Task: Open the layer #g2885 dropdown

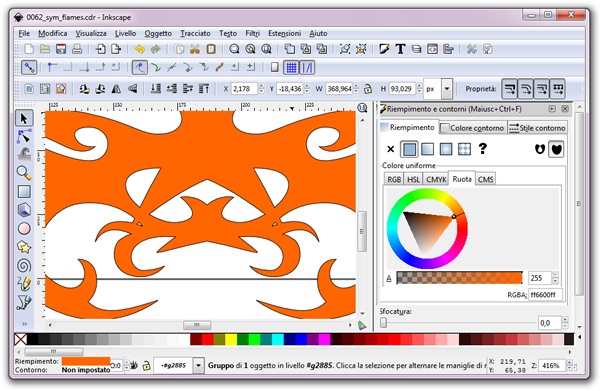Action: click(x=198, y=365)
